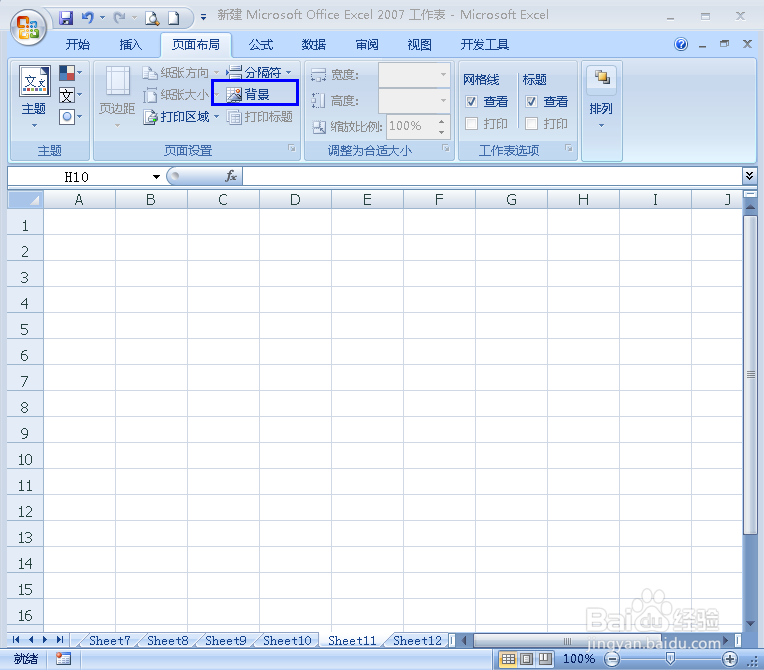
Task: Select column D header
Action: 295,200
